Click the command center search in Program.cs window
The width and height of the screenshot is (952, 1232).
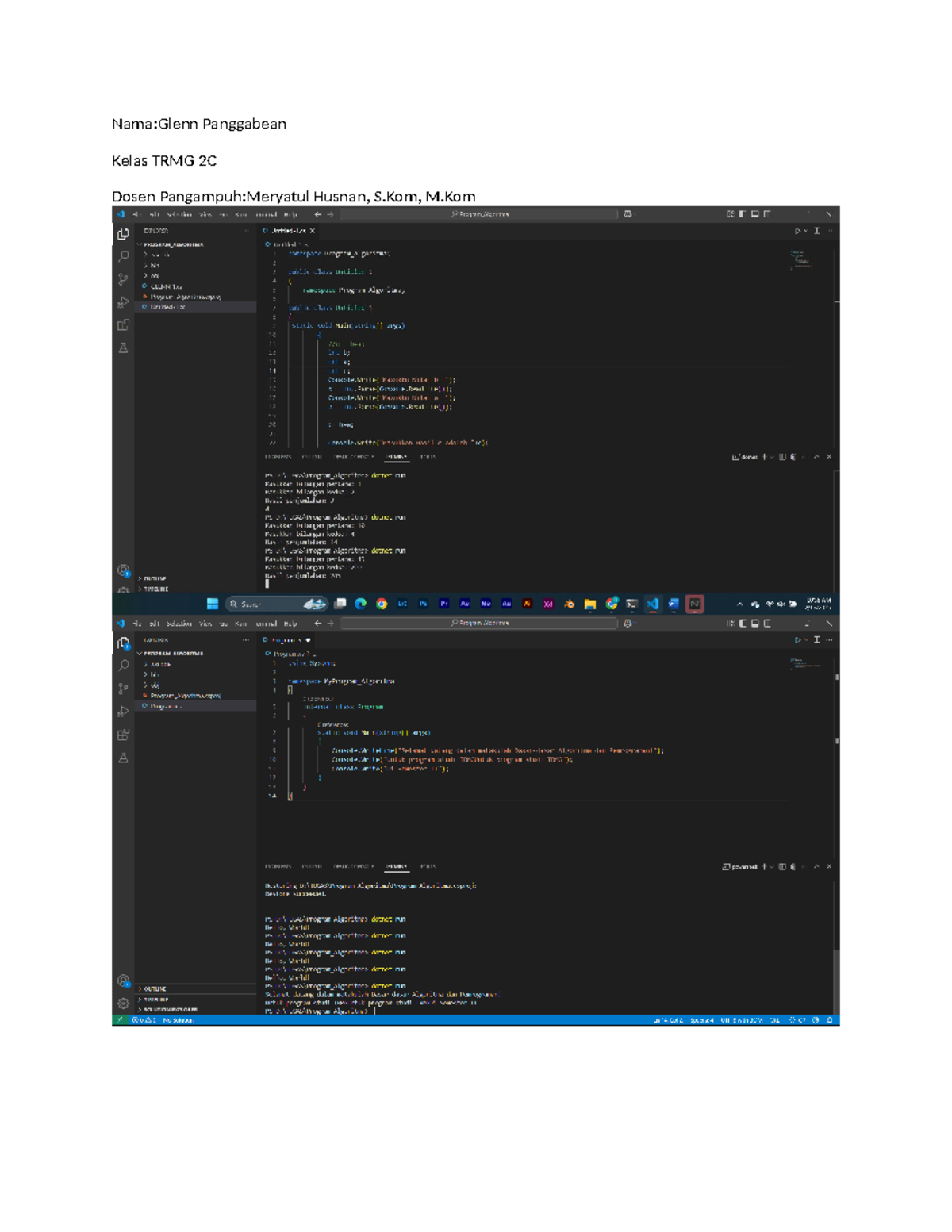[x=479, y=624]
